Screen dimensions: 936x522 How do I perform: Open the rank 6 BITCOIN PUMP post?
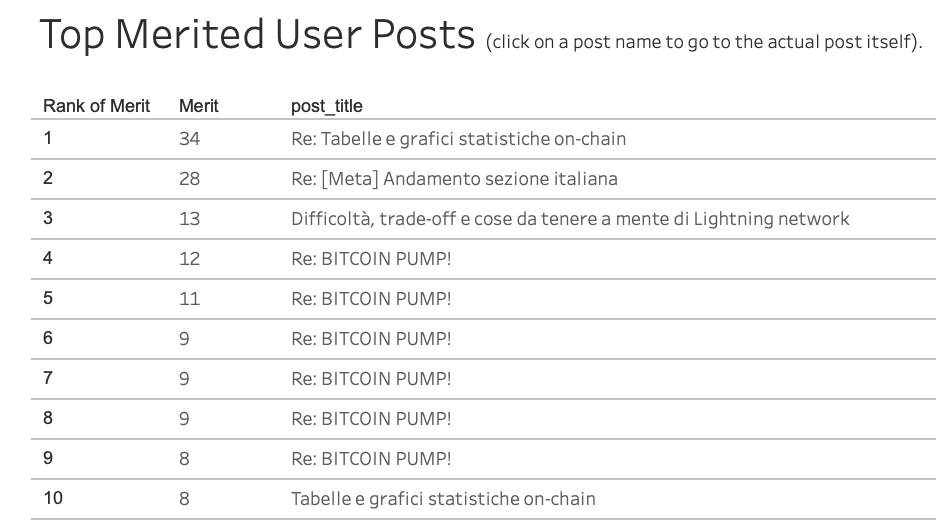click(x=371, y=339)
